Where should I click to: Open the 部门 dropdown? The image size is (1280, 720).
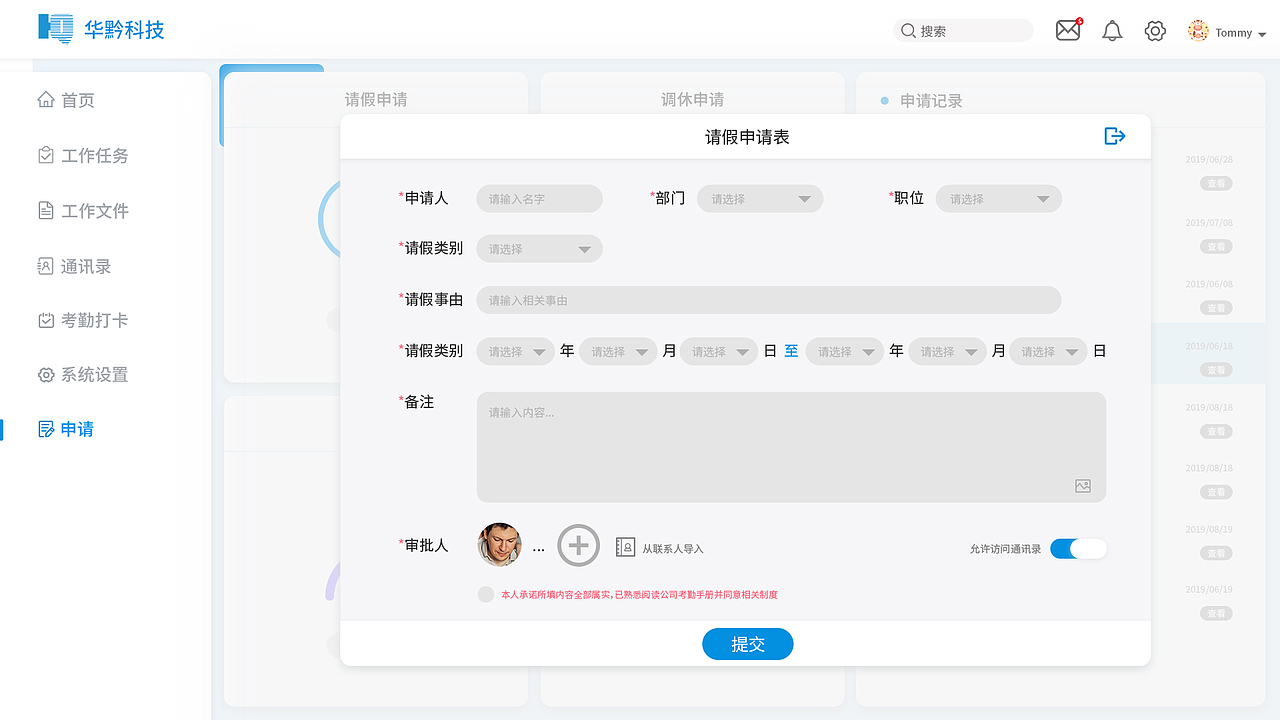[760, 199]
